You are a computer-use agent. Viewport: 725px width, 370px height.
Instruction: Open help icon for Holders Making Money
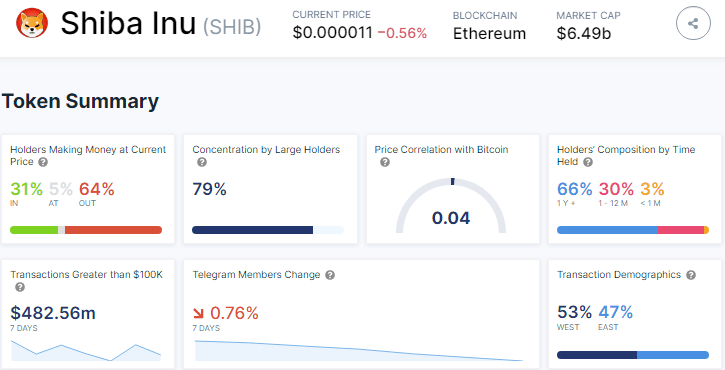[x=43, y=162]
